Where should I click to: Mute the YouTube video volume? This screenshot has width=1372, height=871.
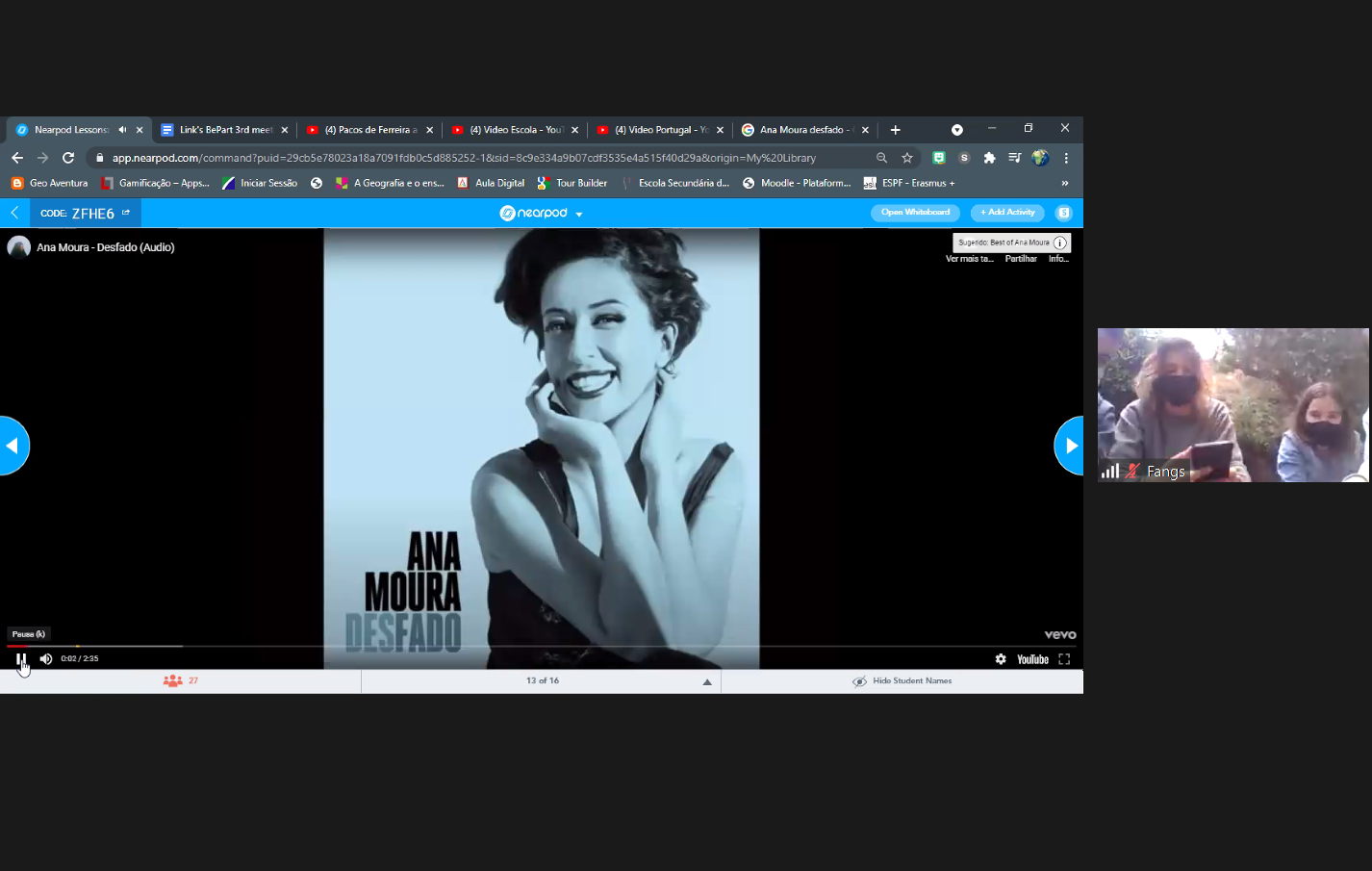click(x=45, y=659)
